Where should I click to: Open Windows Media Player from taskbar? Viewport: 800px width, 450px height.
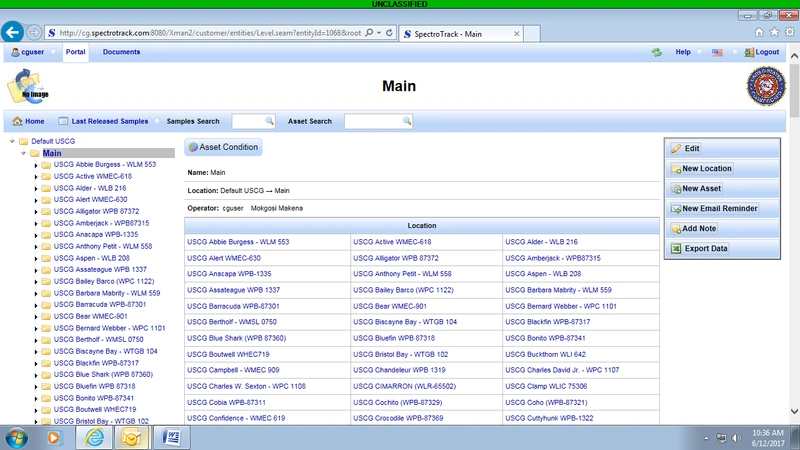(x=53, y=438)
